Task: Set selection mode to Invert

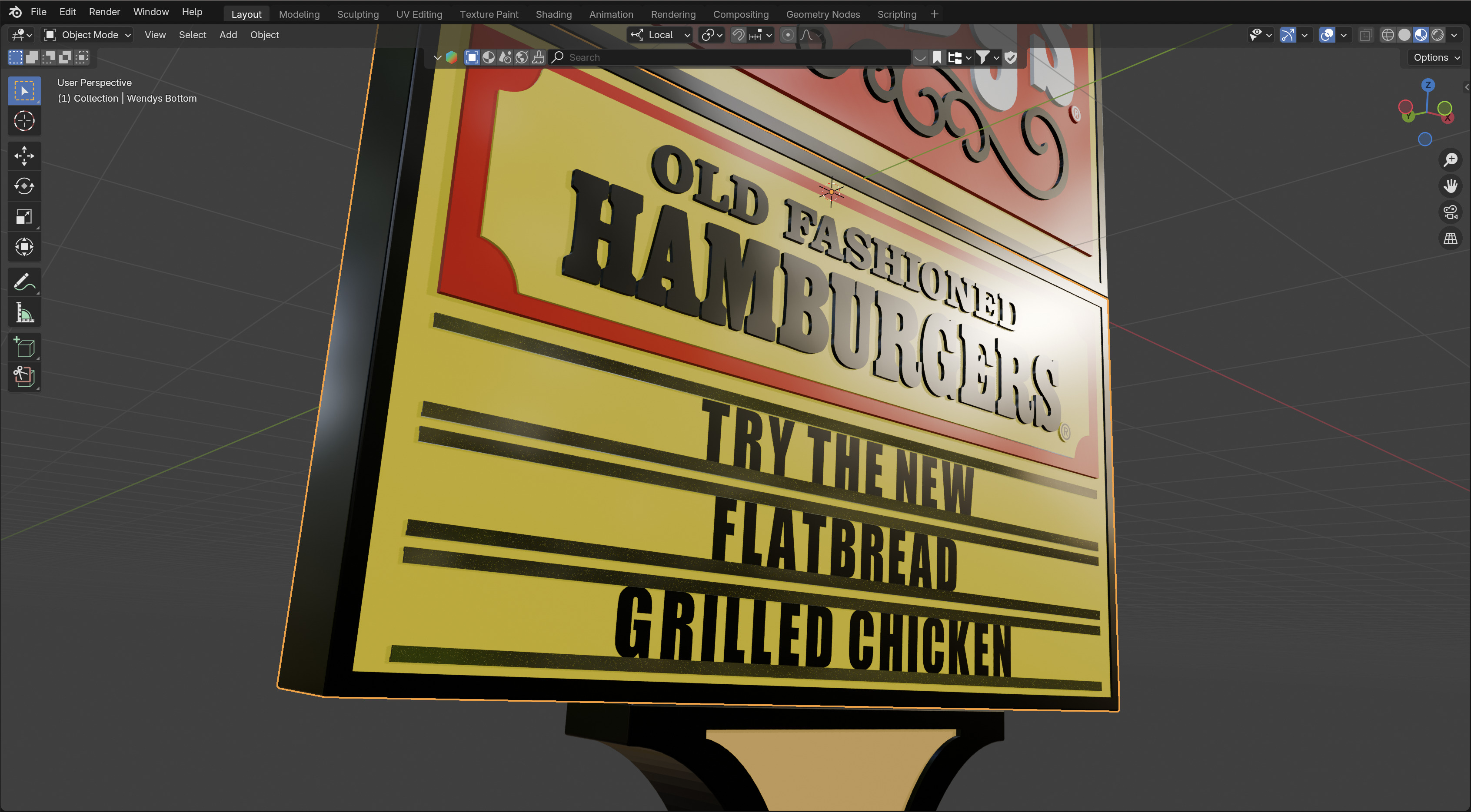Action: click(65, 57)
